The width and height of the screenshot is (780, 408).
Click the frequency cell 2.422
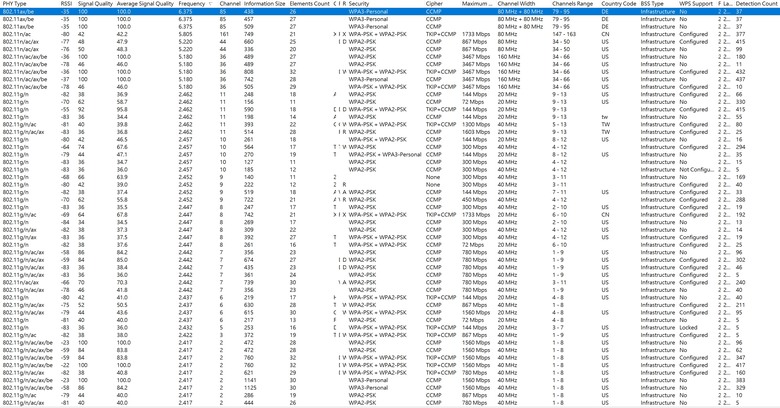point(185,335)
